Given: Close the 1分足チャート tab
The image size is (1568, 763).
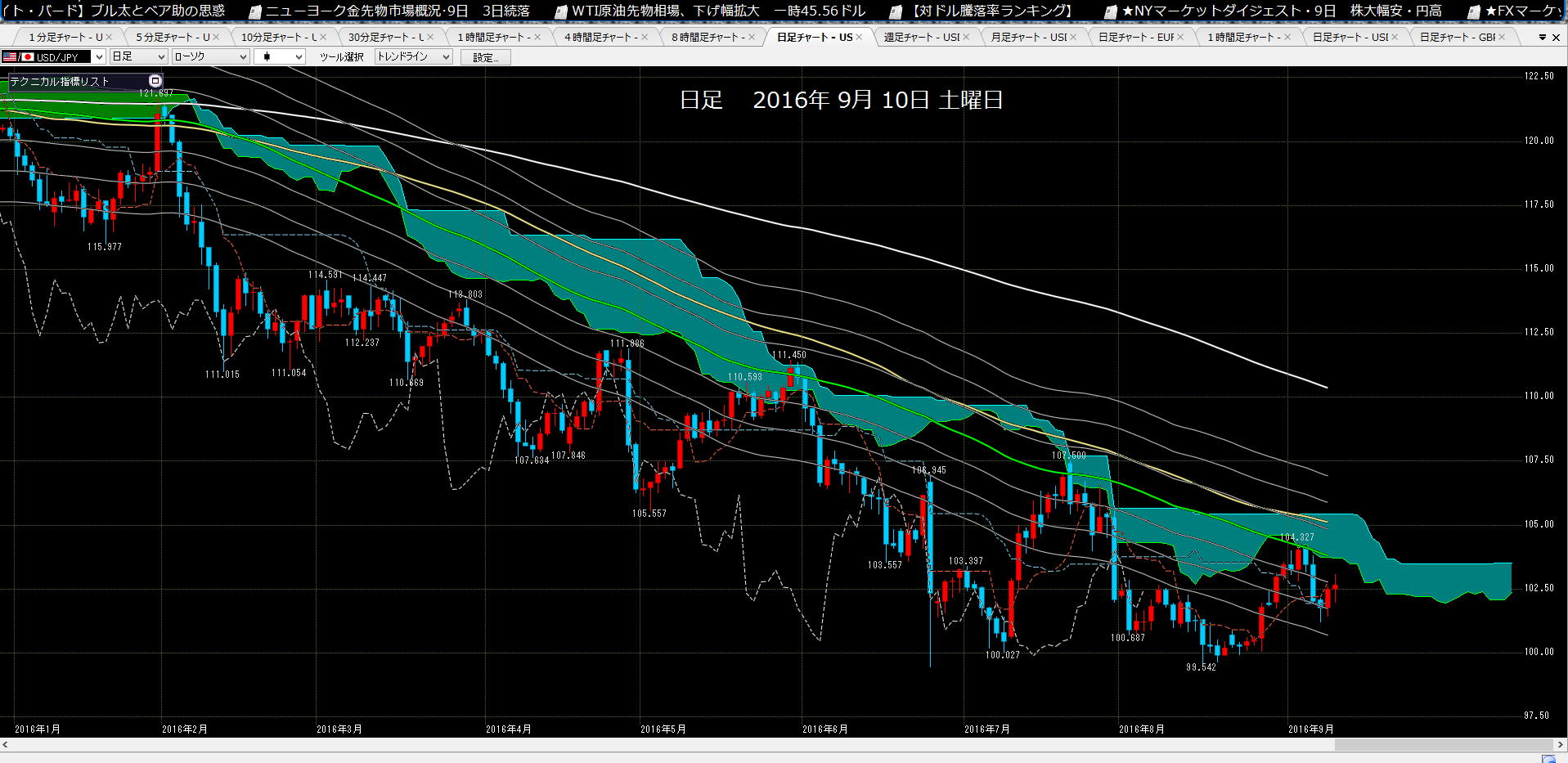Looking at the screenshot, I should (109, 37).
